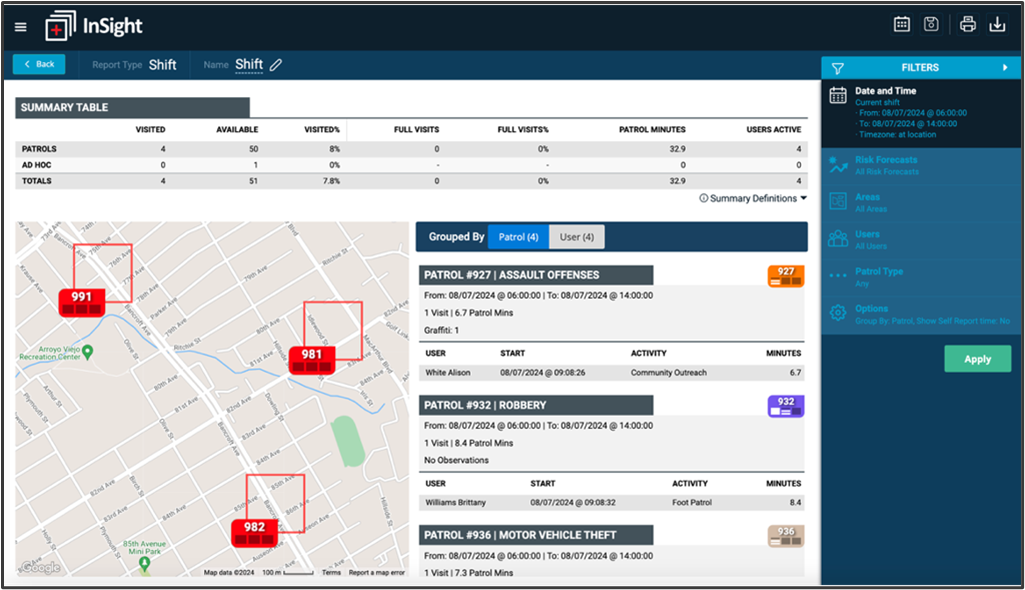Screen dimensions: 1025x590
Task: Select the Users filter icon in the sidebar
Action: 837,238
